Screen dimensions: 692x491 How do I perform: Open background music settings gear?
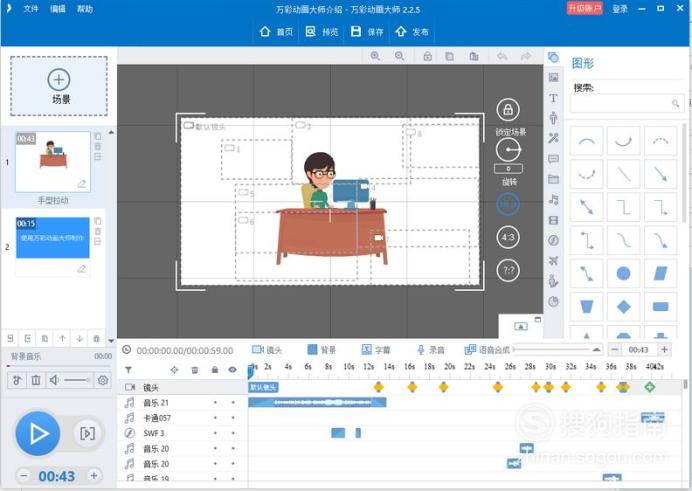pos(103,380)
